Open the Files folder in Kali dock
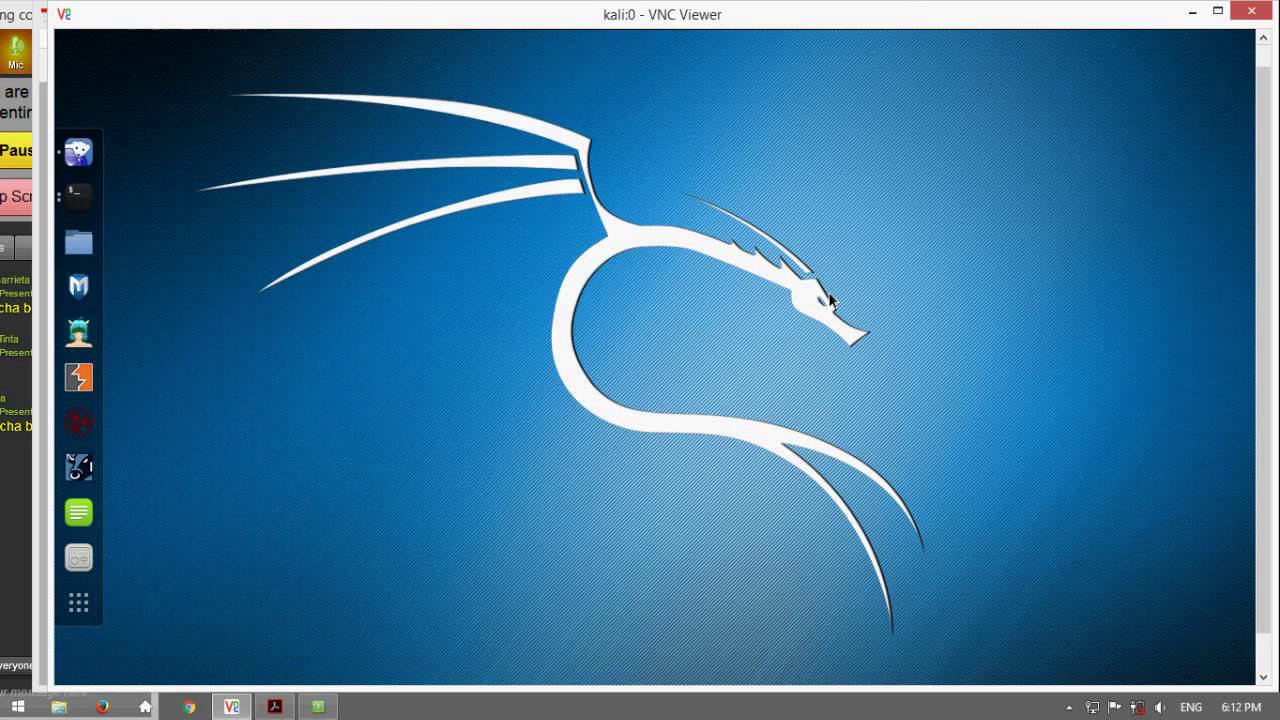 click(78, 242)
